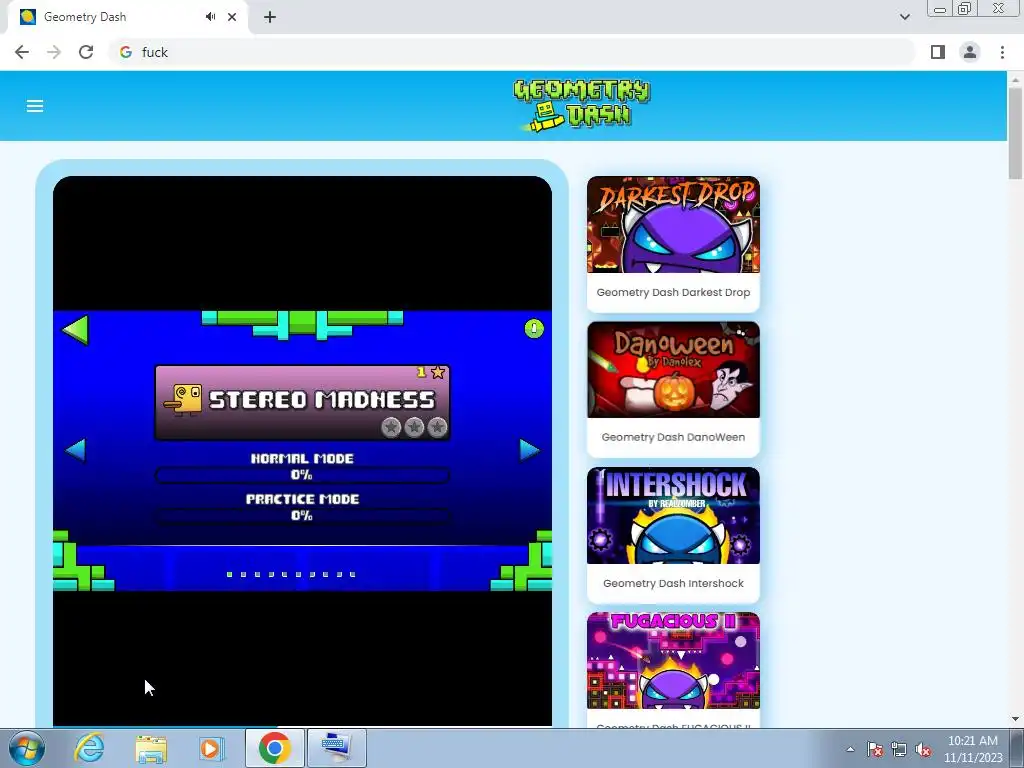Open the Fugacious II game thumbnail
Screen dimensions: 1024x768
673,660
